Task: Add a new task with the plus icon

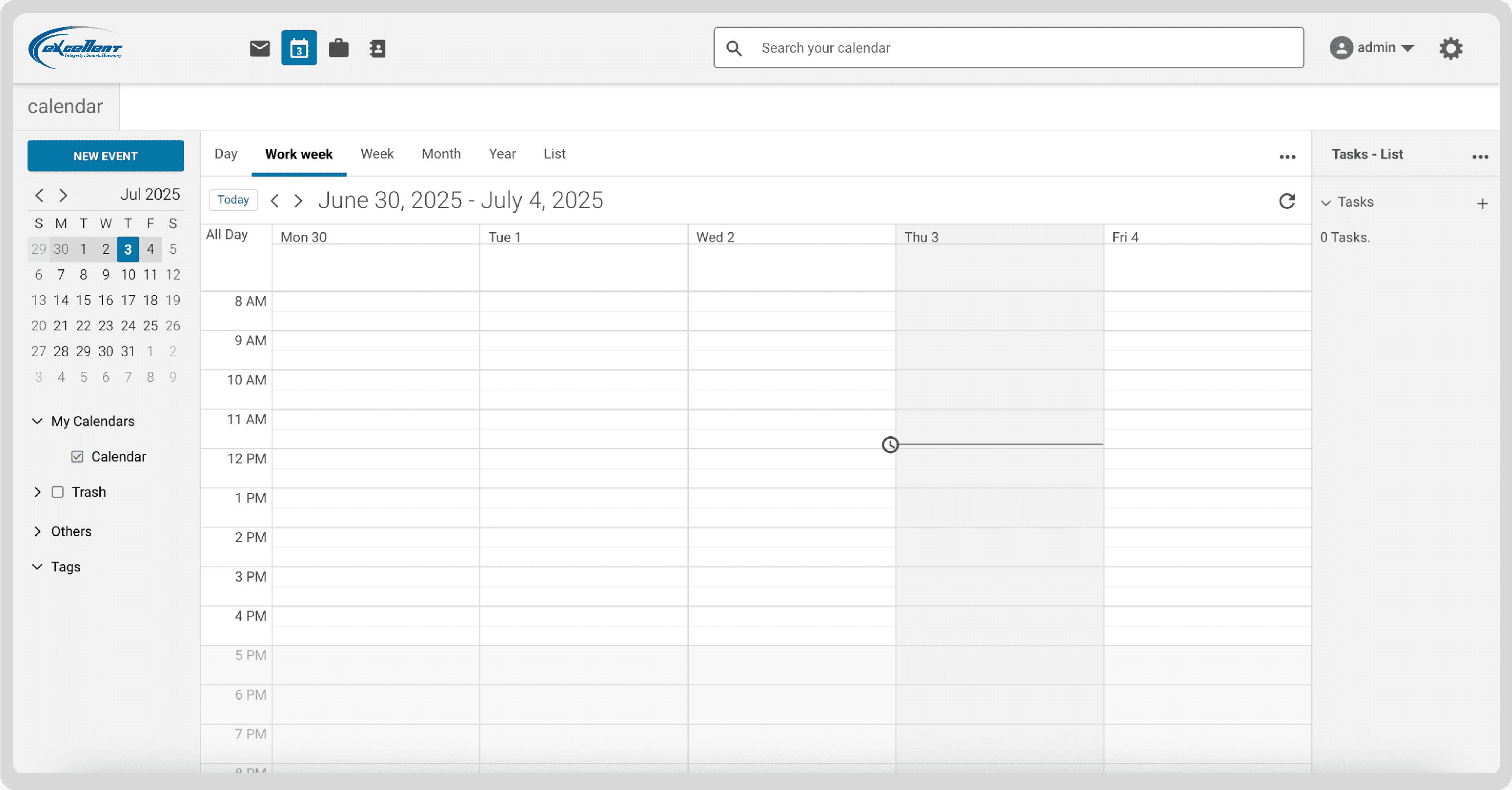Action: (1482, 203)
